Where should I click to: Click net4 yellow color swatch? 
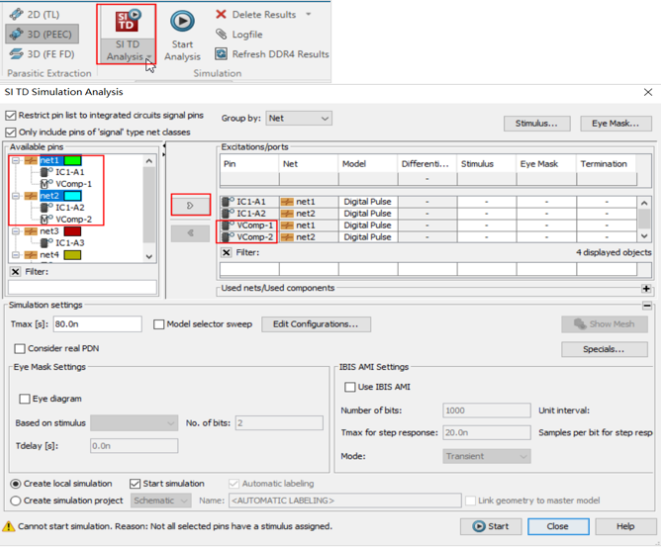pos(72,255)
